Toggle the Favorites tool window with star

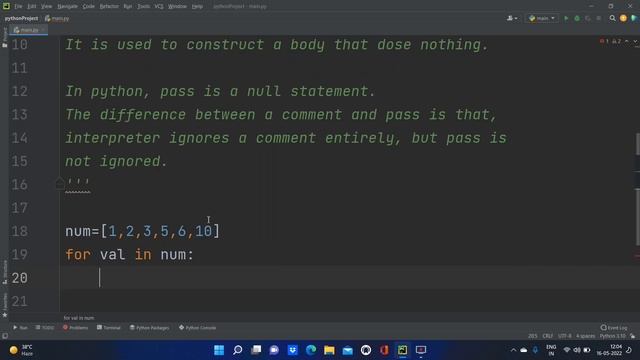(4, 305)
